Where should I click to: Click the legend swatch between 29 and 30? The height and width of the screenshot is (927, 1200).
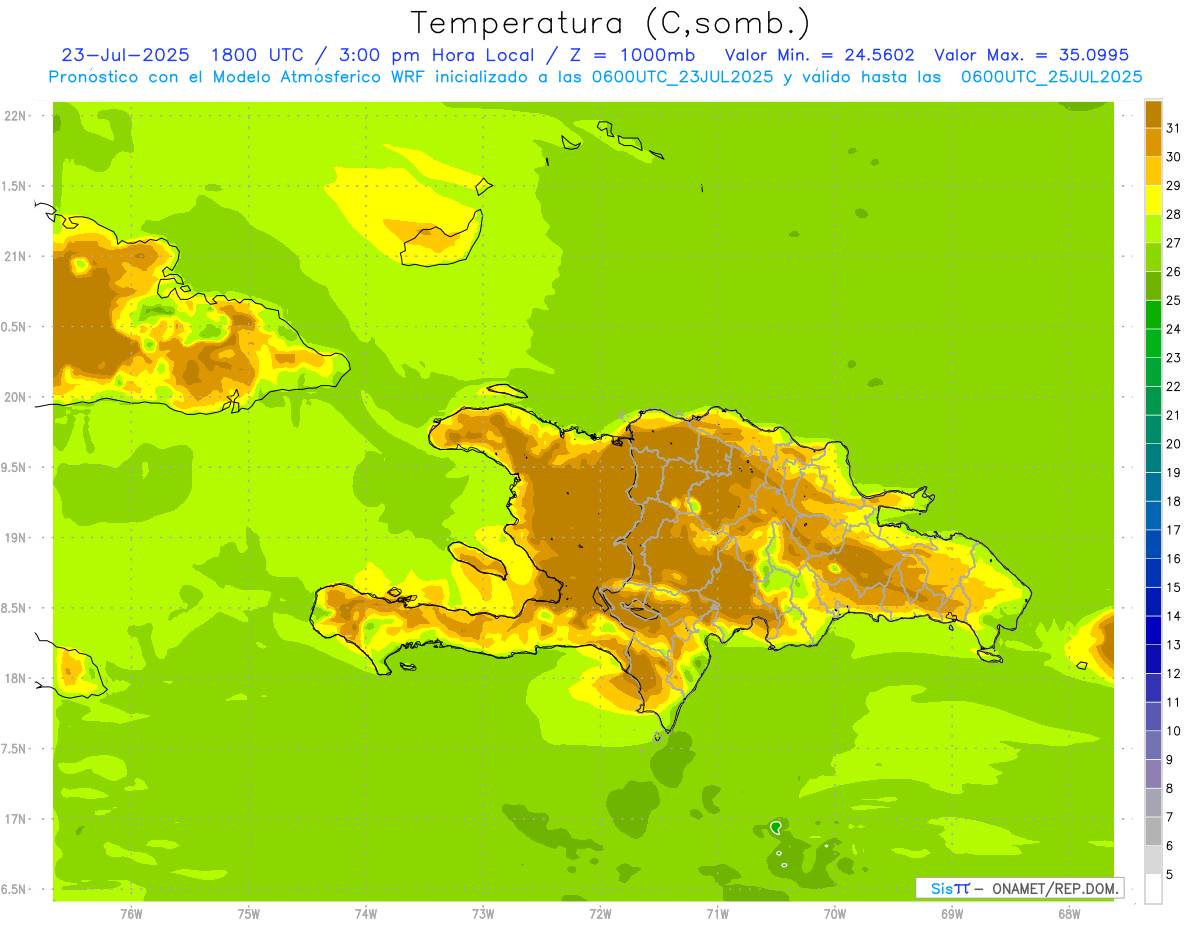tap(1153, 171)
